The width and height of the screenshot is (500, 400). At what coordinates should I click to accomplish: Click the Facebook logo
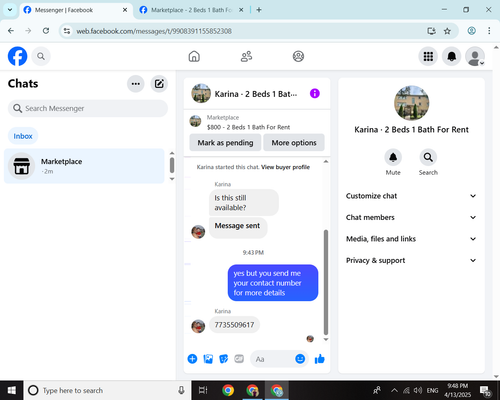(x=17, y=56)
